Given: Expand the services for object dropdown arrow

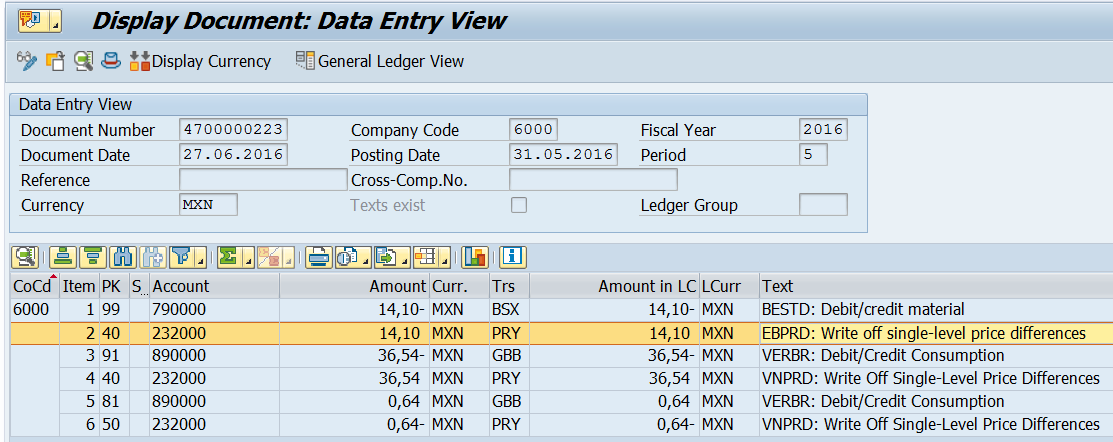Looking at the screenshot, I should coord(54,21).
